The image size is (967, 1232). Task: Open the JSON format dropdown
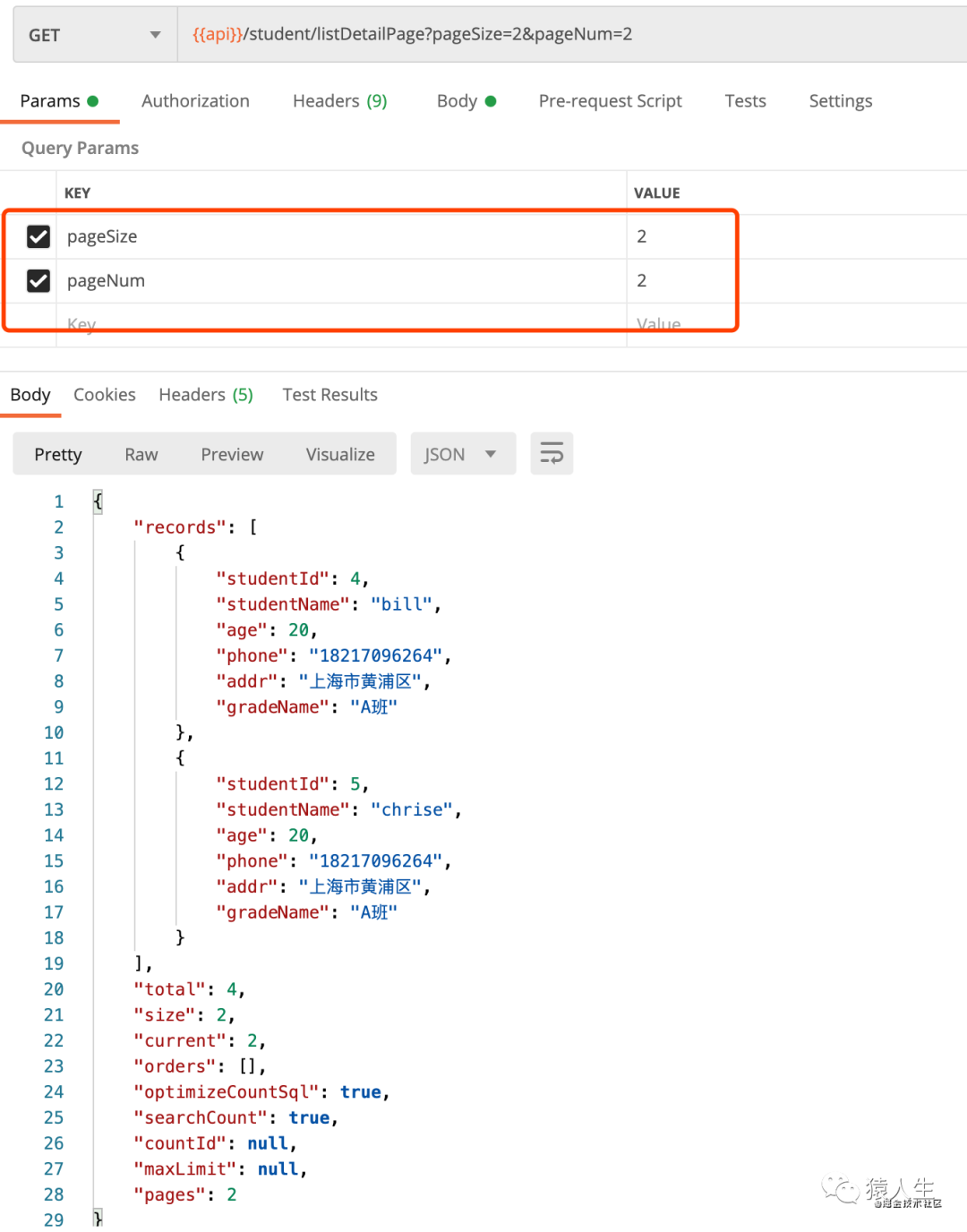[x=462, y=454]
